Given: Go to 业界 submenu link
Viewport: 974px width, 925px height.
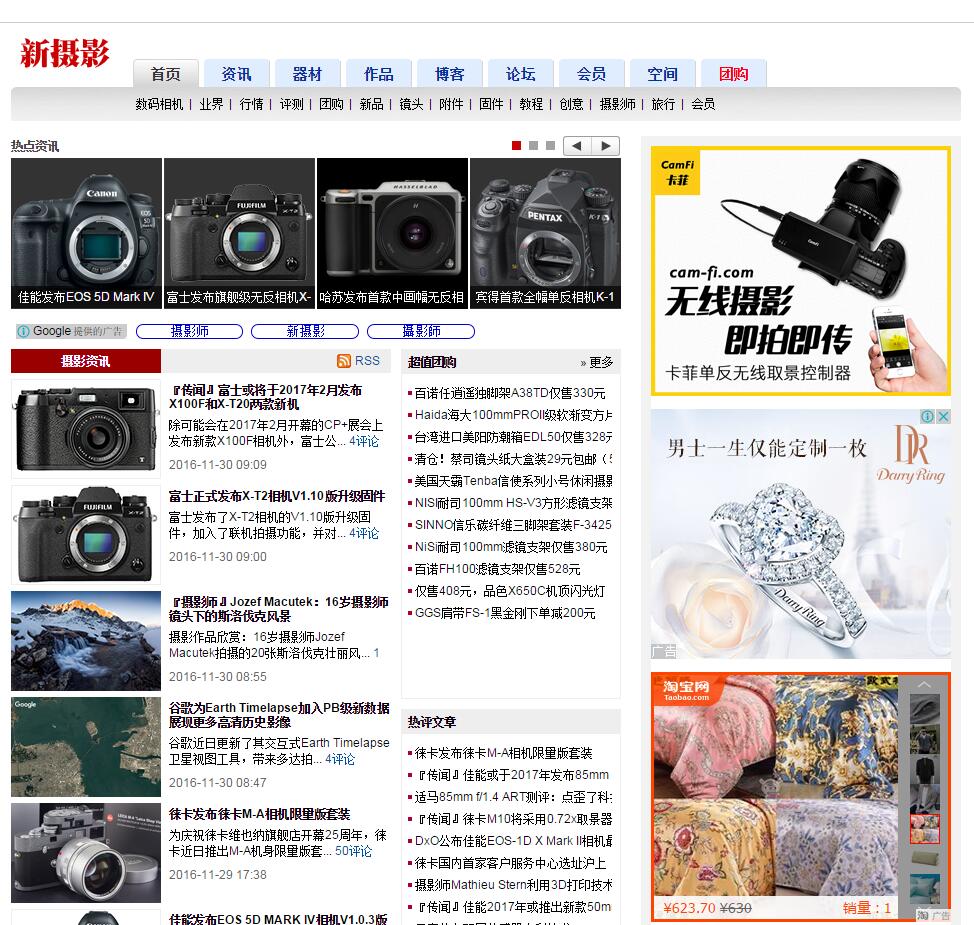Looking at the screenshot, I should click(211, 104).
